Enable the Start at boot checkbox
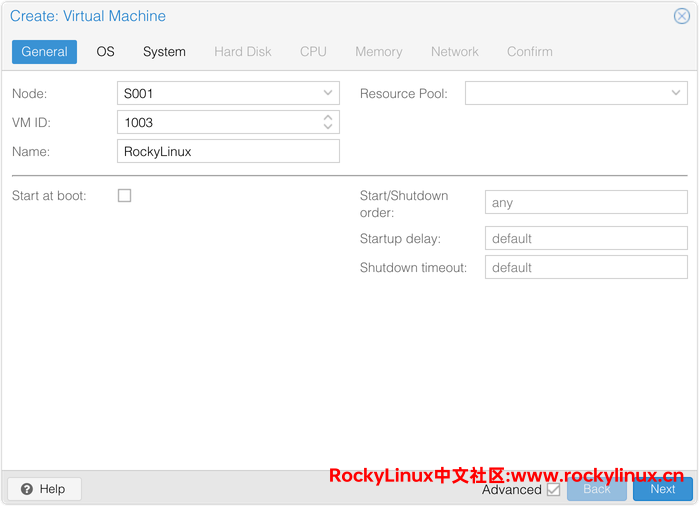Screen dimensions: 699x506 tap(125, 196)
